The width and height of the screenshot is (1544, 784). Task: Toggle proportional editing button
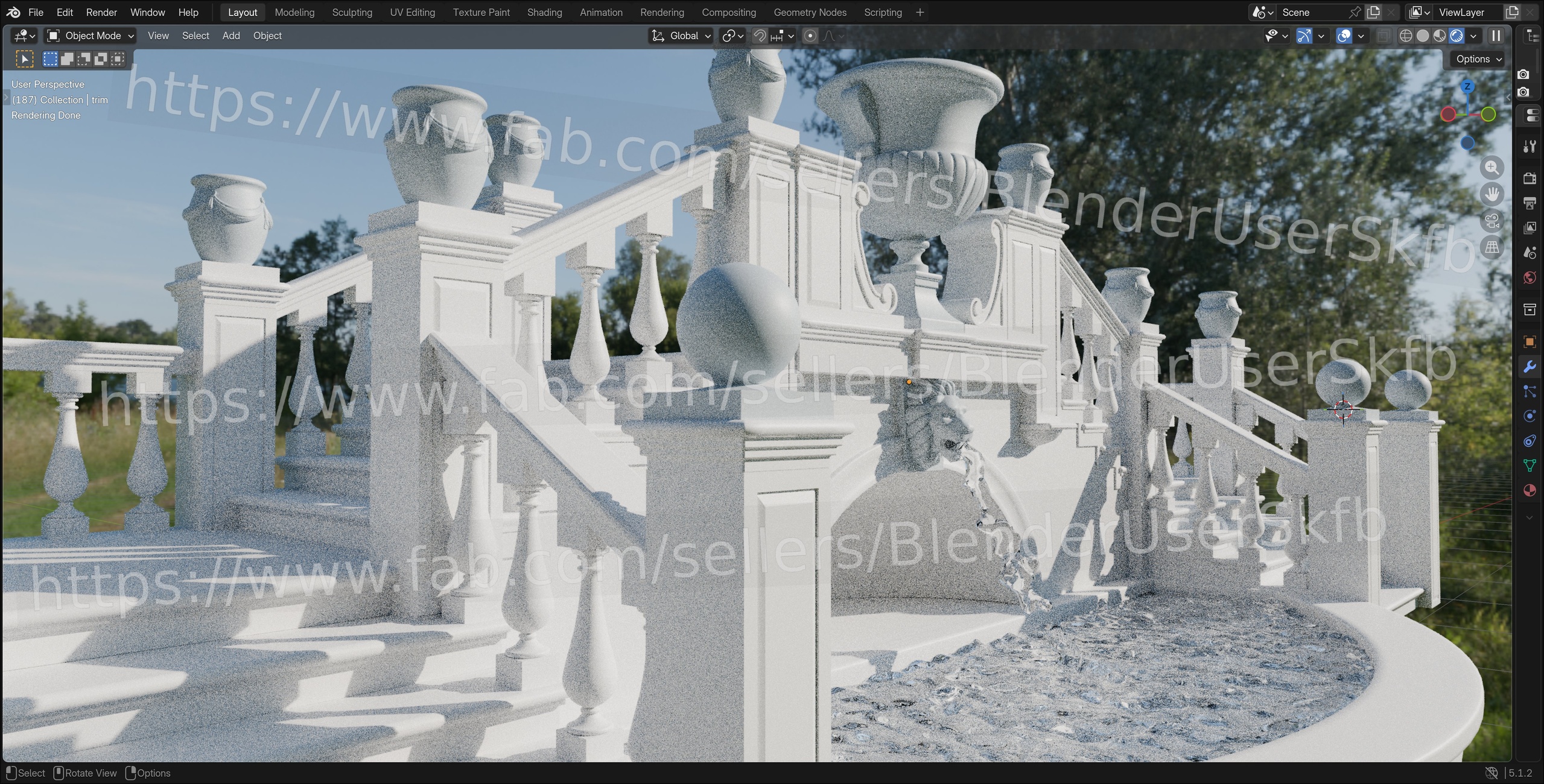pos(810,36)
